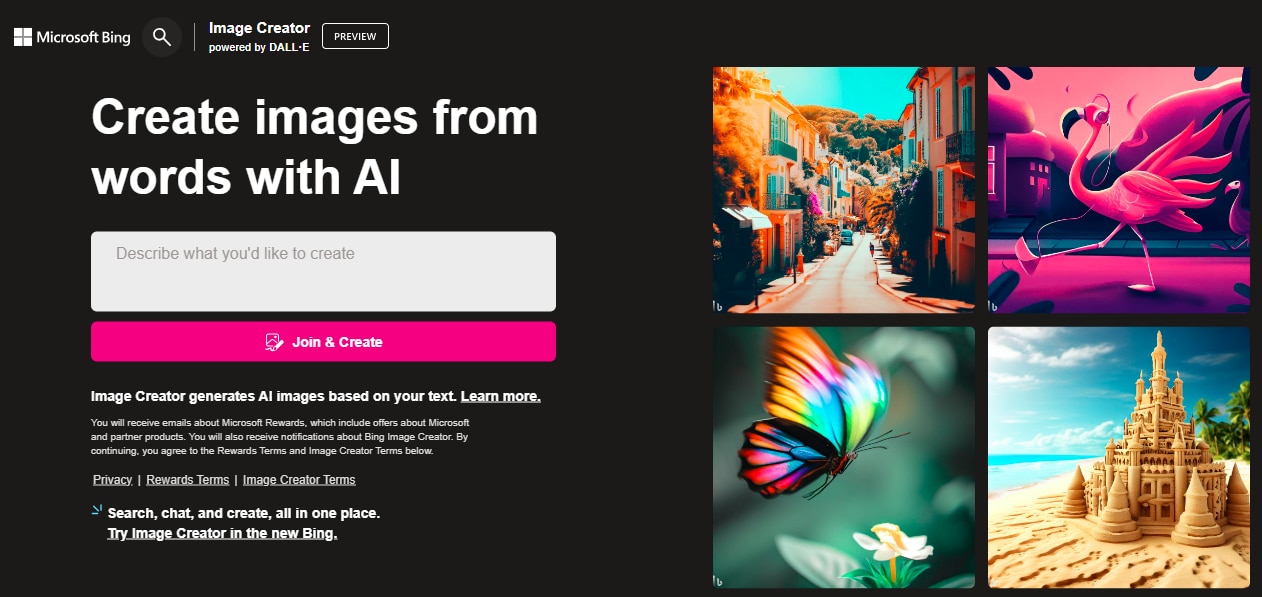
Task: Select the rainbow butterfly thumbnail
Action: 844,457
